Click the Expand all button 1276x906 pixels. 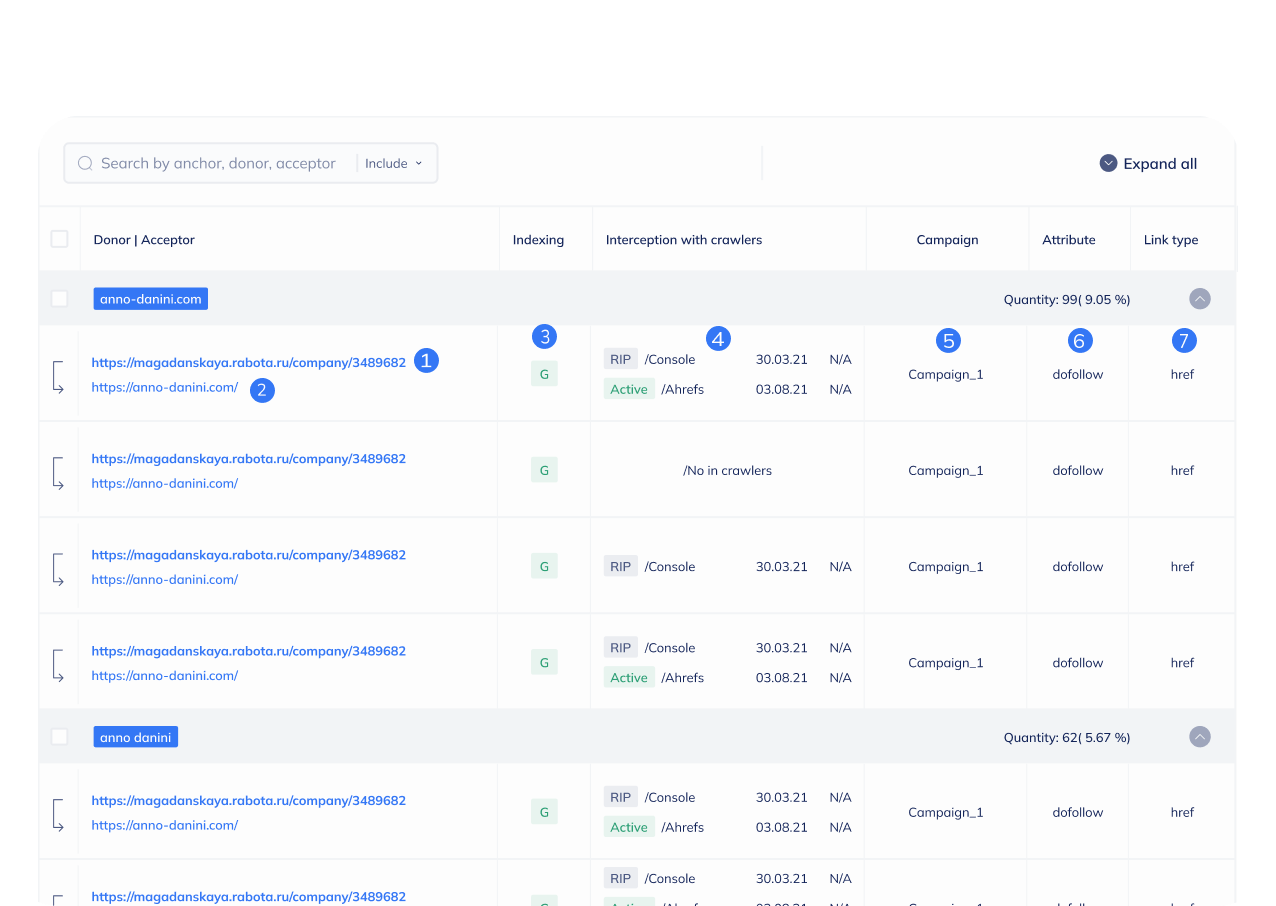click(1148, 163)
